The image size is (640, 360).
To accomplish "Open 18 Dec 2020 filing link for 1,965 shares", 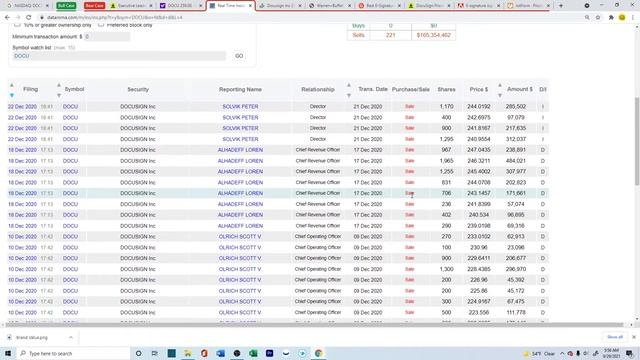I will coord(22,161).
